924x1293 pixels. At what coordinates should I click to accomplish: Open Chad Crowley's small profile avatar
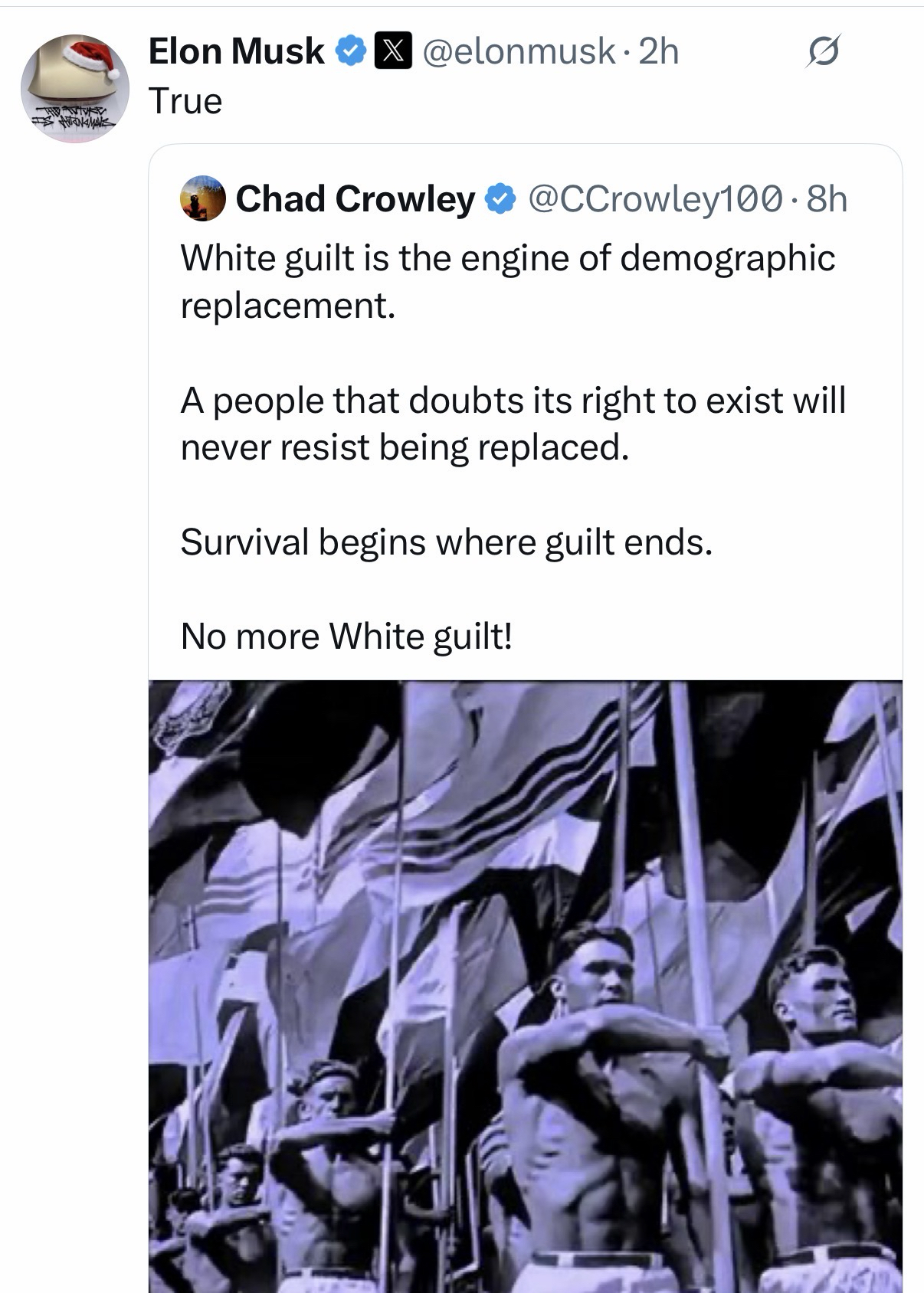click(x=202, y=198)
